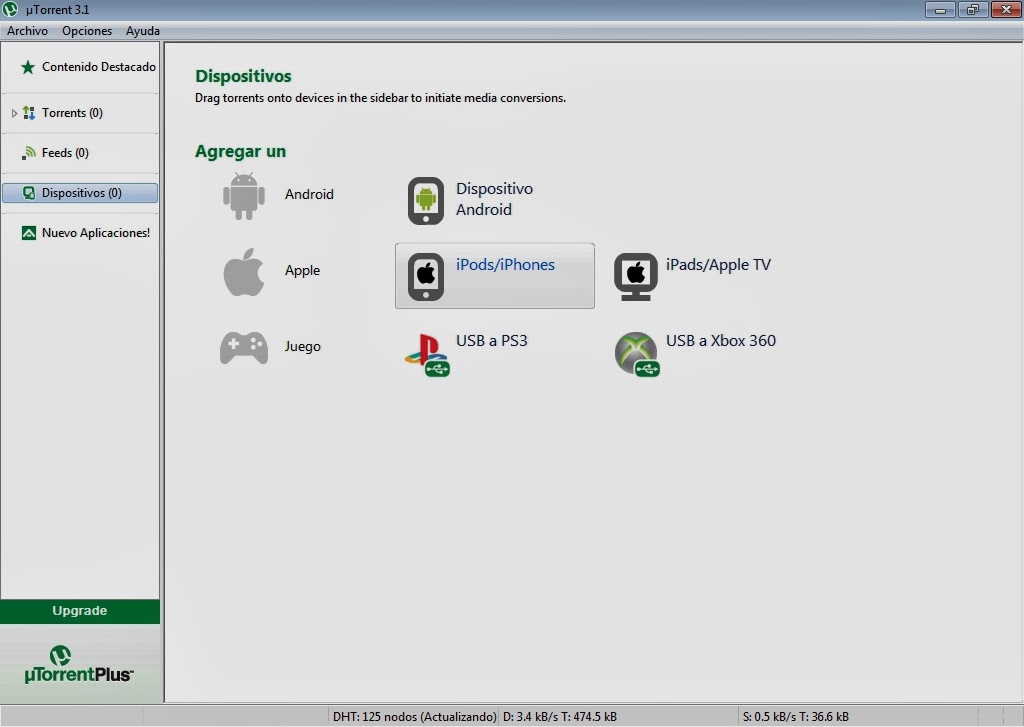Click the µTorrent title bar icon
This screenshot has width=1024, height=727.
(x=10, y=10)
